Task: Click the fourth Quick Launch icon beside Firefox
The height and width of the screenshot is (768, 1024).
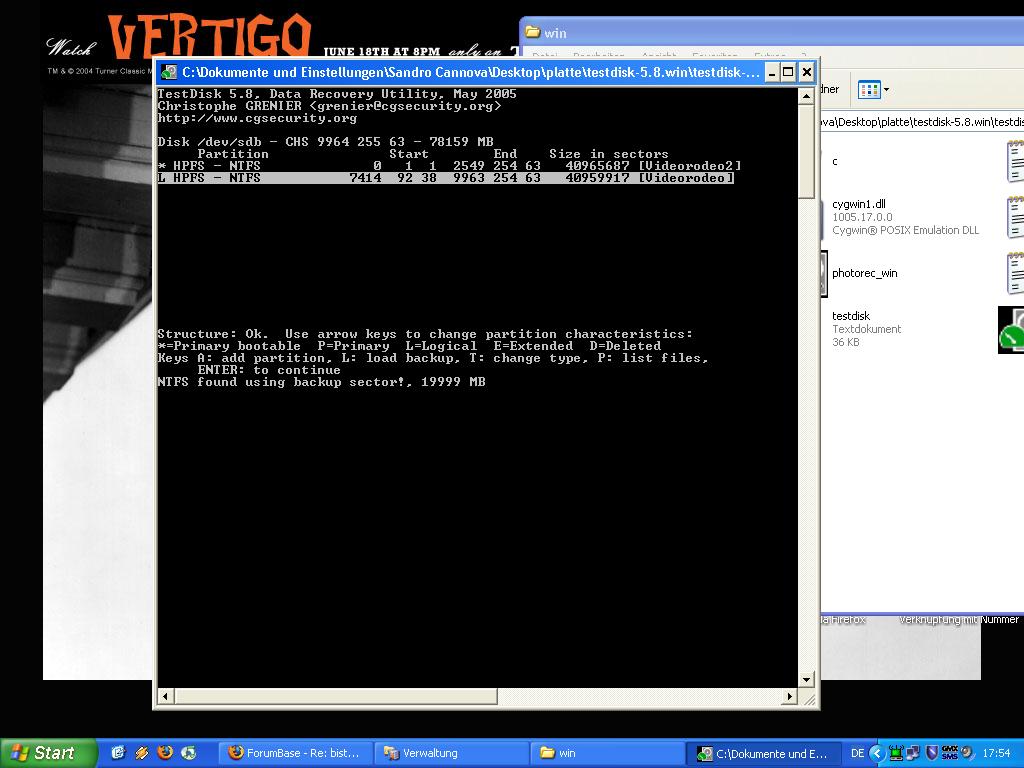Action: 189,753
